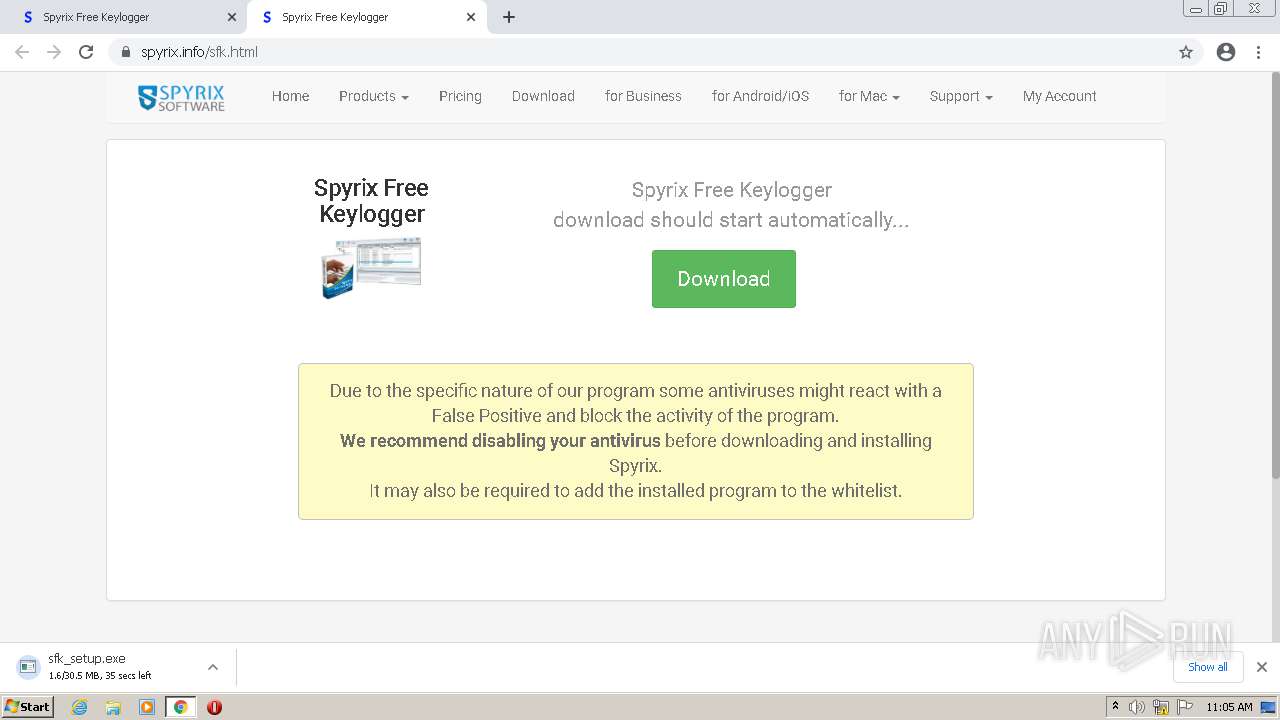Click the second browser tab title
The width and height of the screenshot is (1280, 720).
tap(335, 17)
